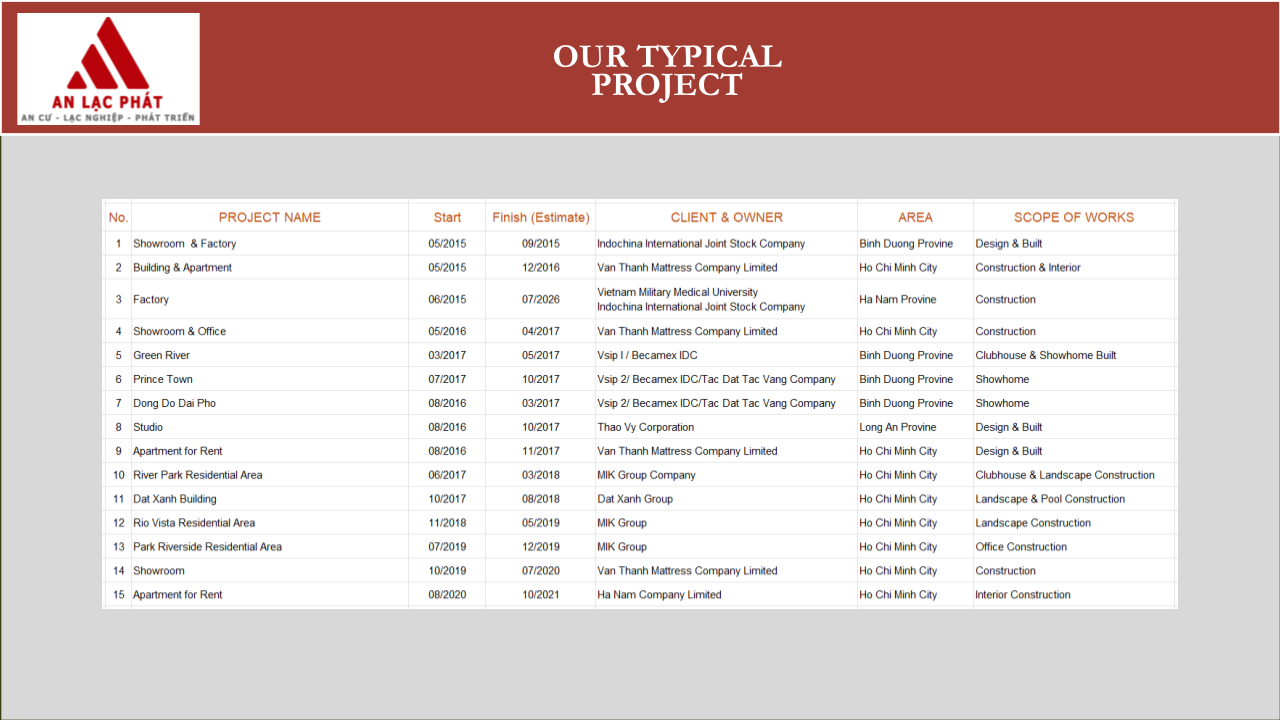Click the CLIENT & OWNER header
This screenshot has width=1280, height=720.
(x=726, y=217)
